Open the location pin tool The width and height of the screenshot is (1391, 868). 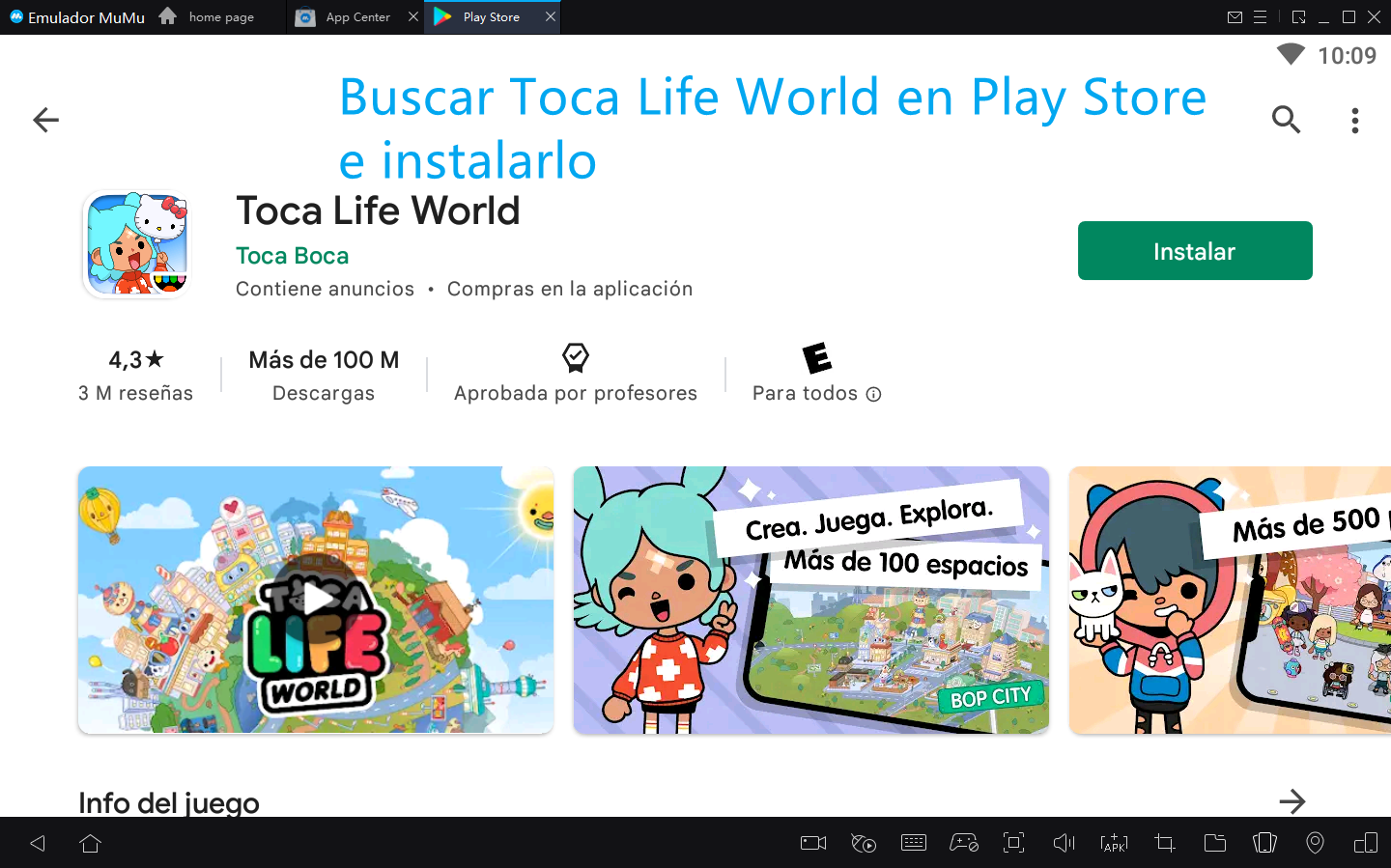coord(1315,843)
